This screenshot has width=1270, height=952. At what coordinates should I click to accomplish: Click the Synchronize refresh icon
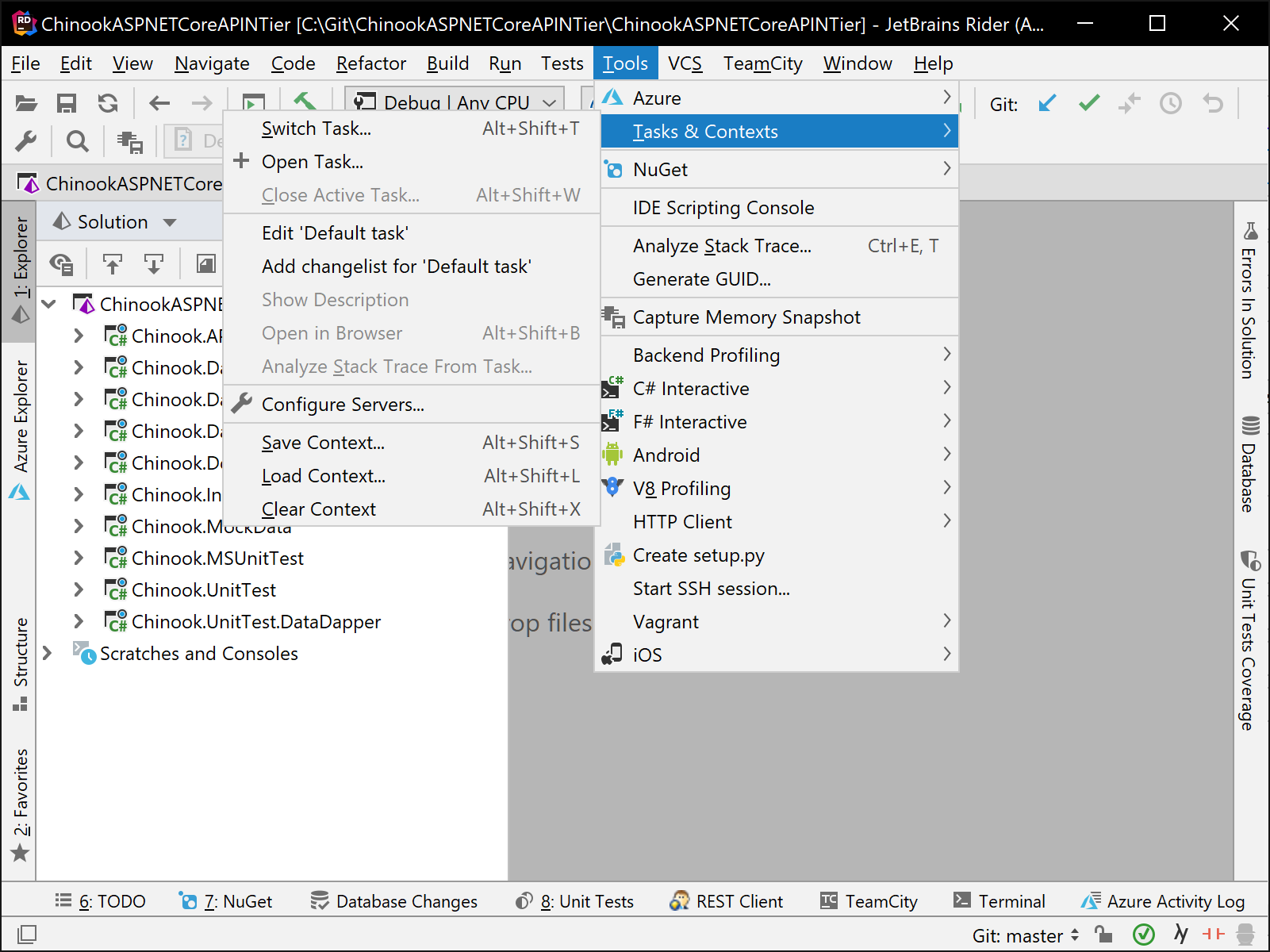108,103
